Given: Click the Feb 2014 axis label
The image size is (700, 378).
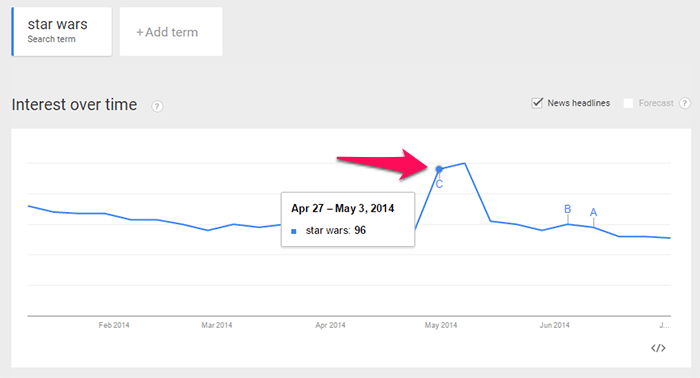Looking at the screenshot, I should click(114, 325).
